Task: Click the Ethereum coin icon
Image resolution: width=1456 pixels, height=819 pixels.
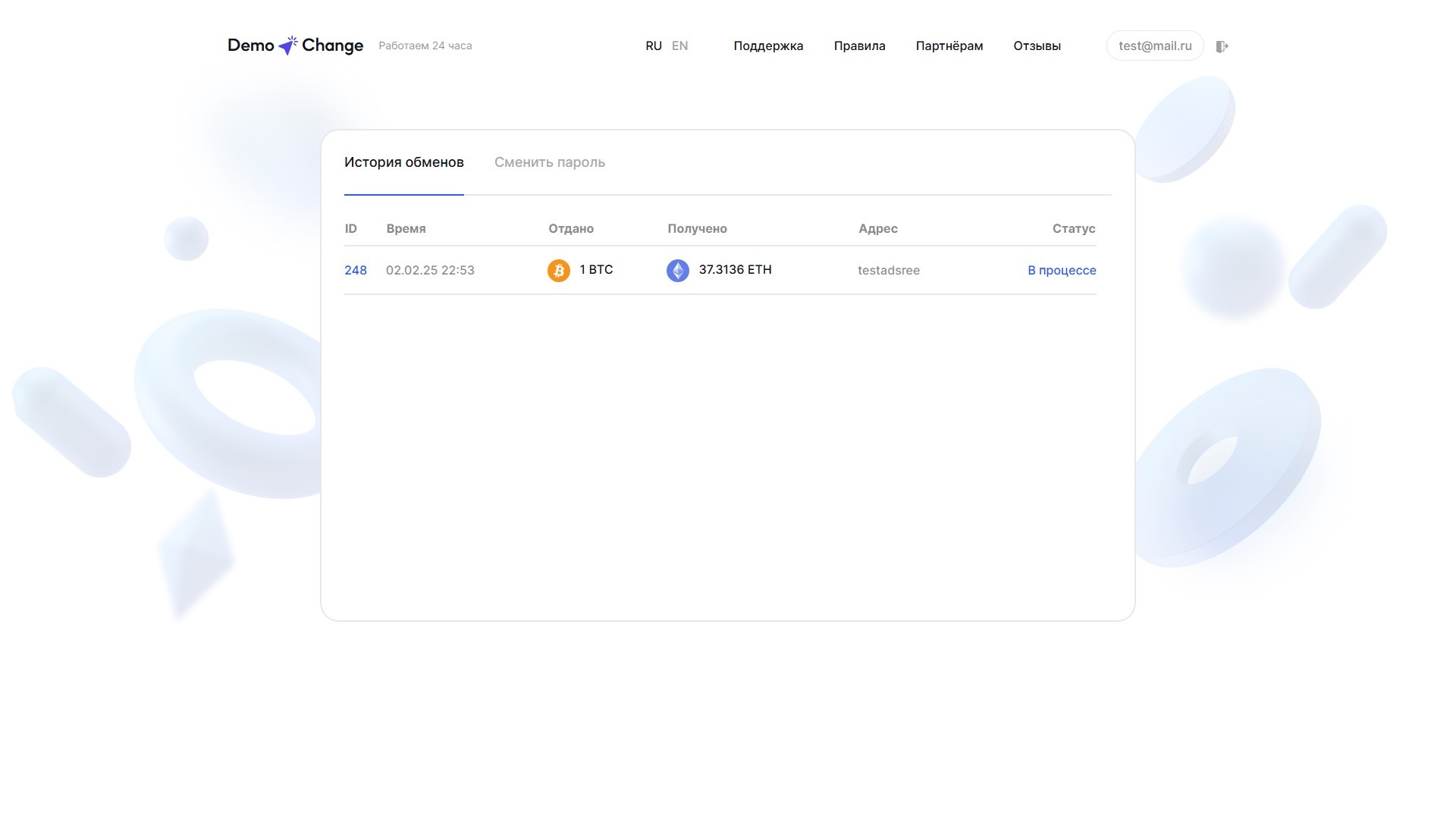Action: pyautogui.click(x=677, y=271)
